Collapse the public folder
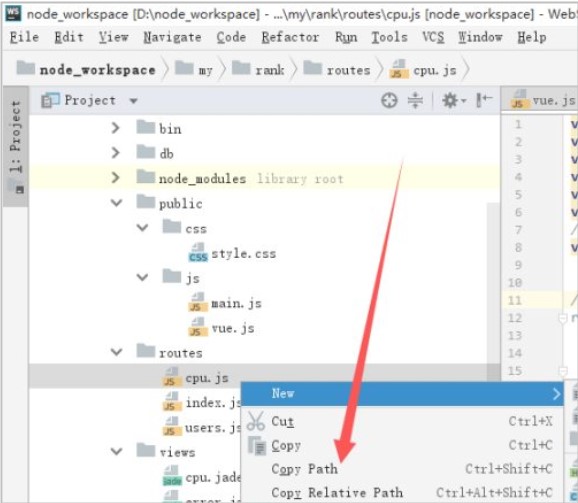This screenshot has height=503, width=578. click(x=116, y=203)
